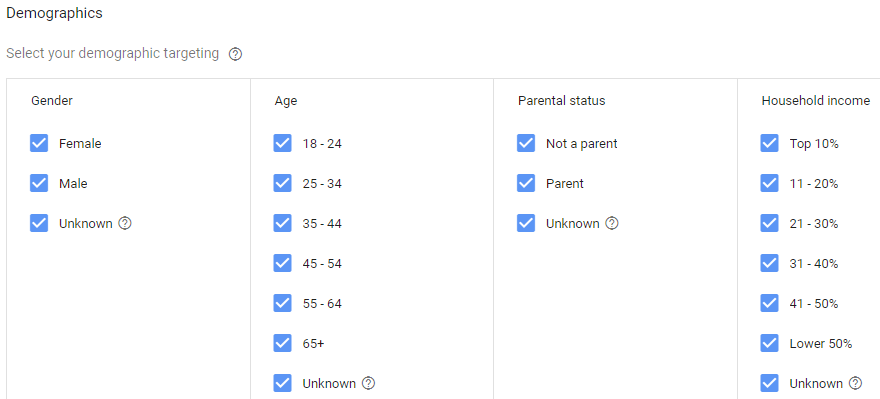880x399 pixels.
Task: Toggle the 21 - 30% income checkbox
Action: 769,223
